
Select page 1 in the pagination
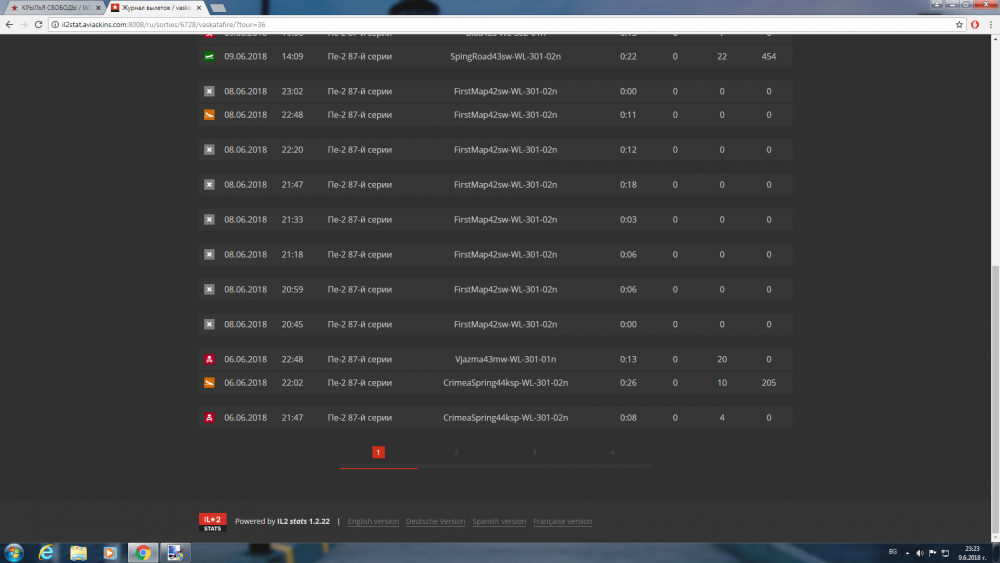378,452
